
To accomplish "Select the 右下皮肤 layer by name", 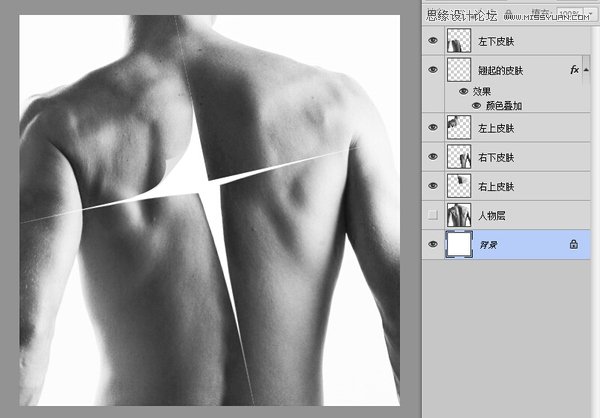I will pos(496,158).
